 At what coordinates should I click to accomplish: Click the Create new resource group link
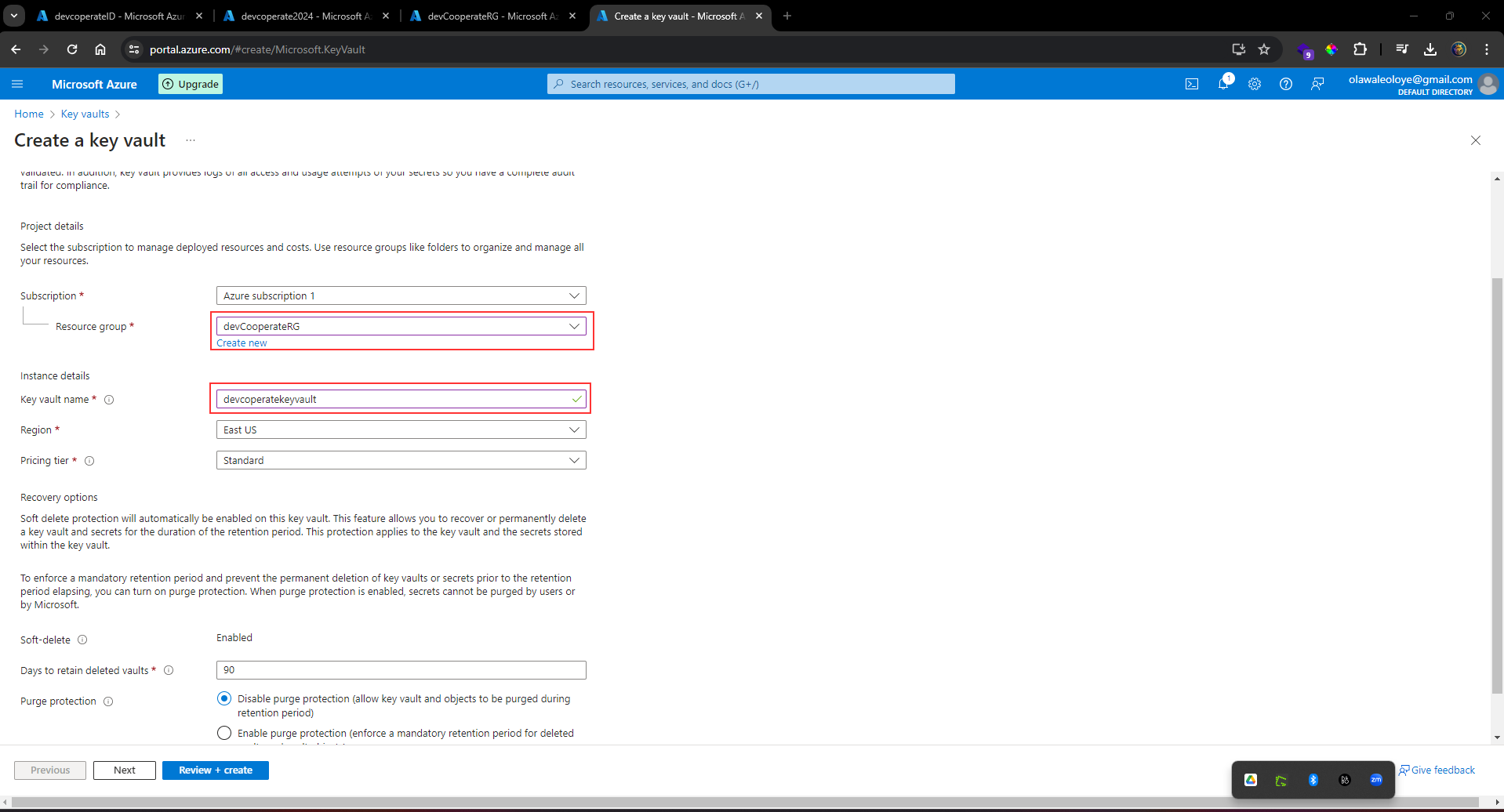[x=242, y=343]
